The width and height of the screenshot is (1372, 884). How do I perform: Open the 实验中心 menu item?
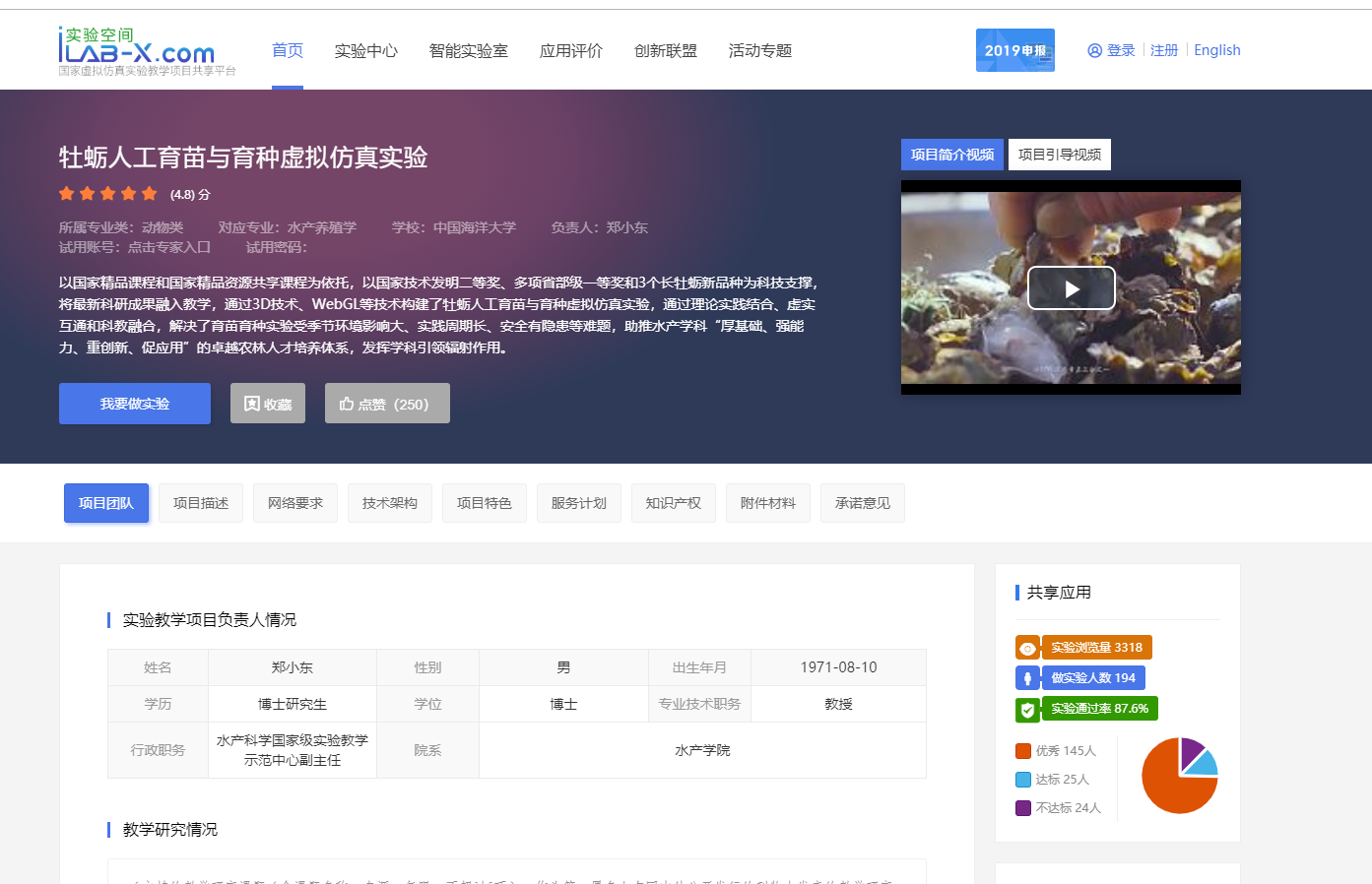click(x=365, y=51)
